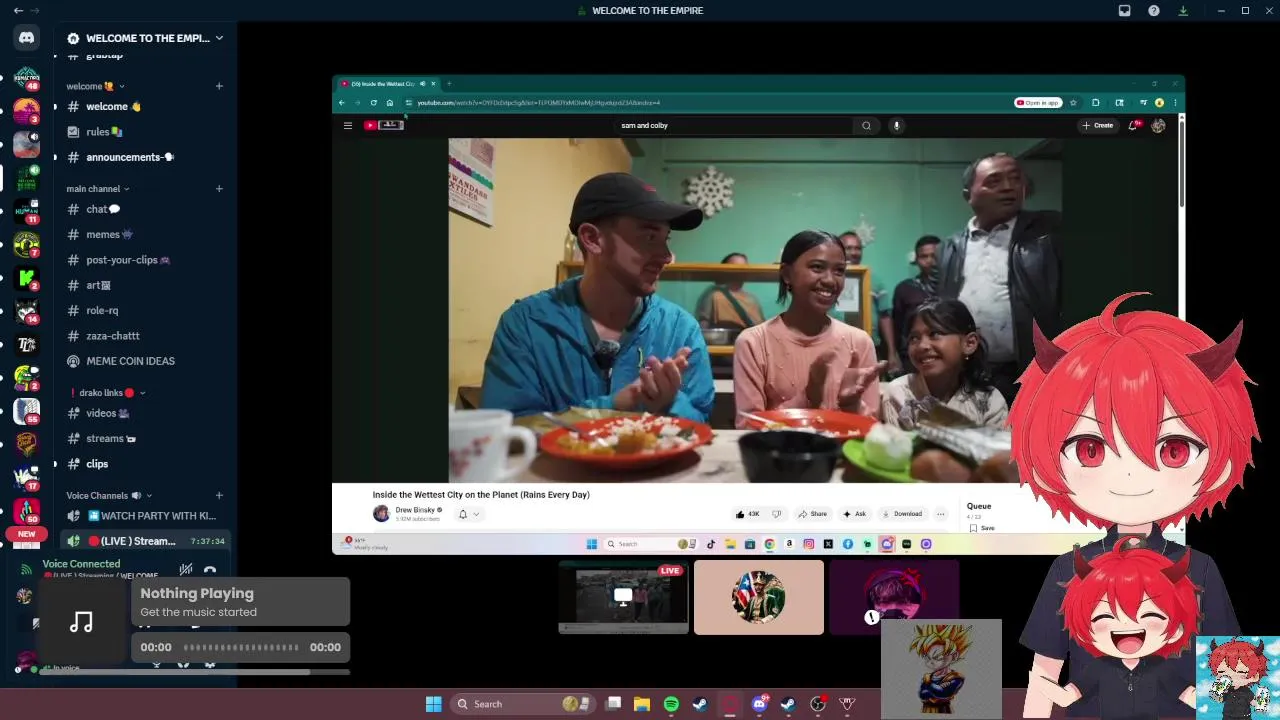Add a channel to the main channel category

[x=219, y=189]
